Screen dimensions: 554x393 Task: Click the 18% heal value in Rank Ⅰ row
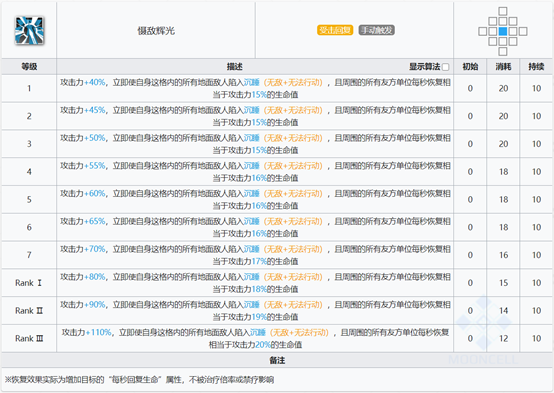tap(259, 289)
